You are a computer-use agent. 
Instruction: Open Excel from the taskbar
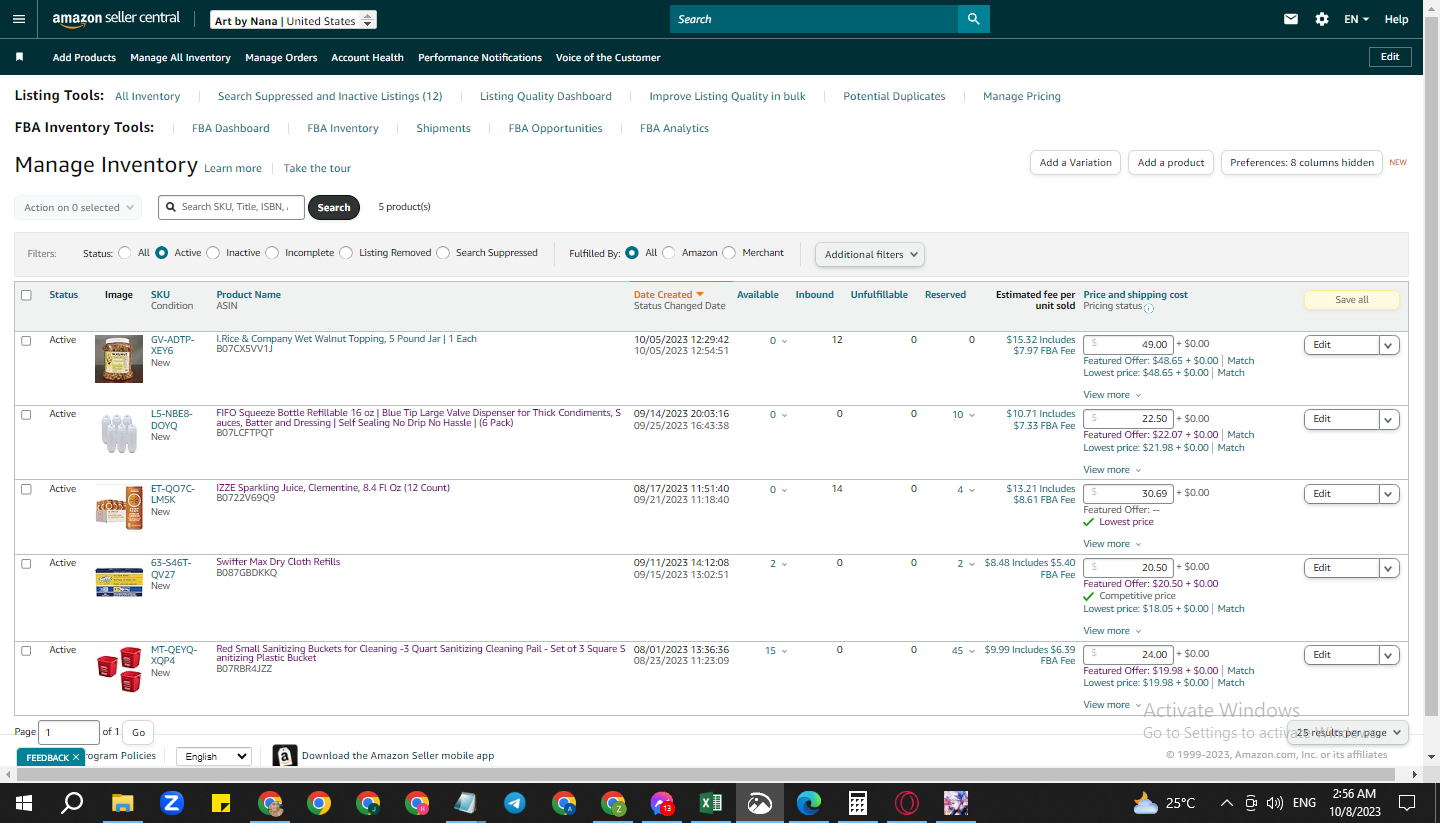[x=711, y=803]
